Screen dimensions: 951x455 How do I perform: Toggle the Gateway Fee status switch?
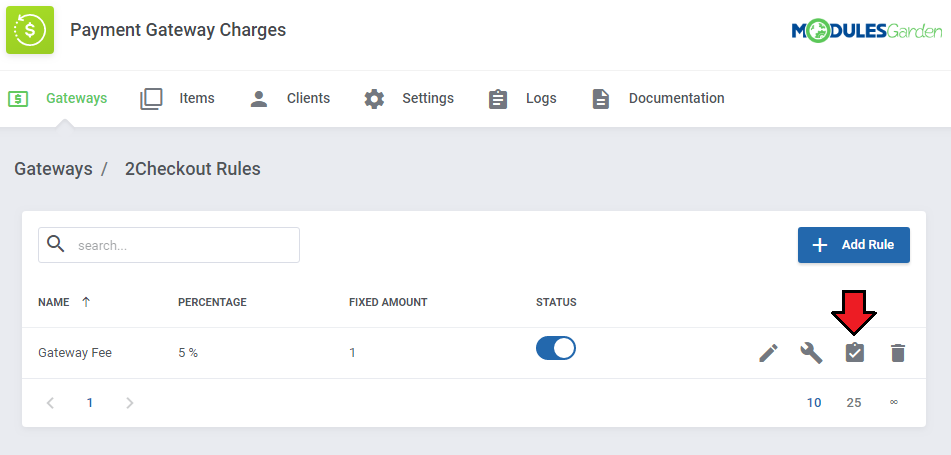(556, 348)
